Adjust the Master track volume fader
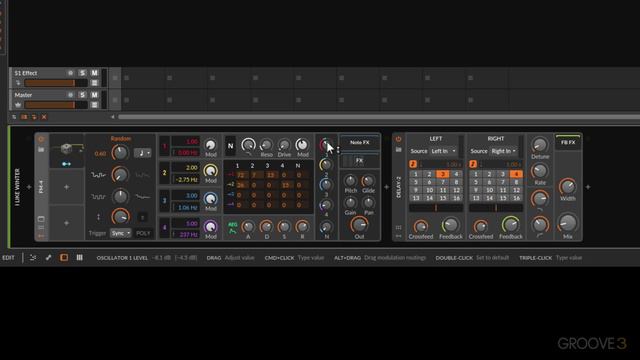Screen dimensions: 640x360 coord(55,105)
